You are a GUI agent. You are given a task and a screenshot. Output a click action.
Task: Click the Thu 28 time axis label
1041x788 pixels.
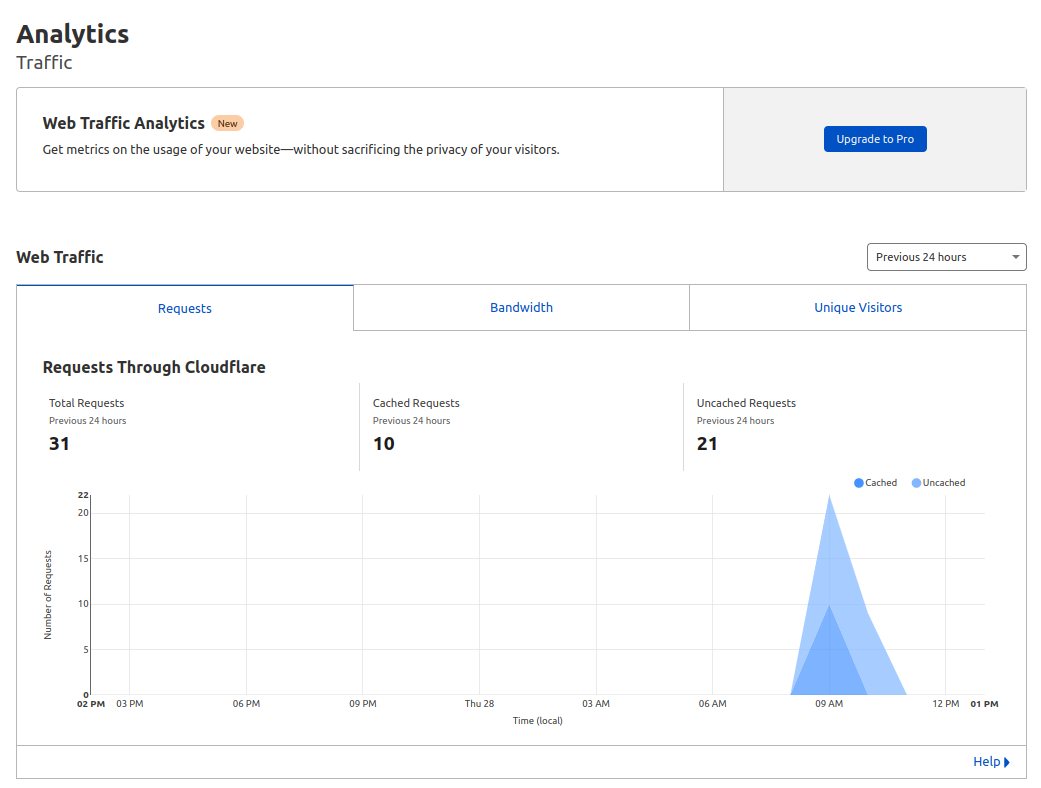(x=479, y=704)
